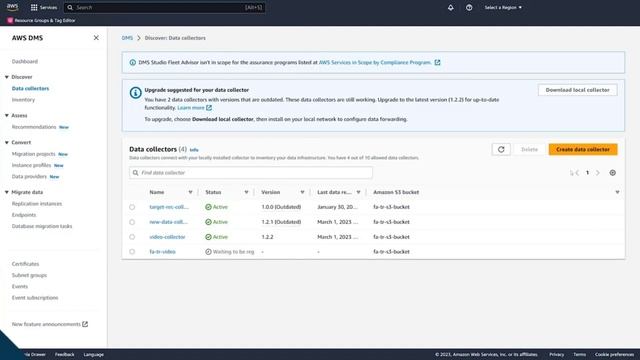This screenshot has height=360, width=640.
Task: Open the Select a Region dropdown
Action: [x=503, y=7]
